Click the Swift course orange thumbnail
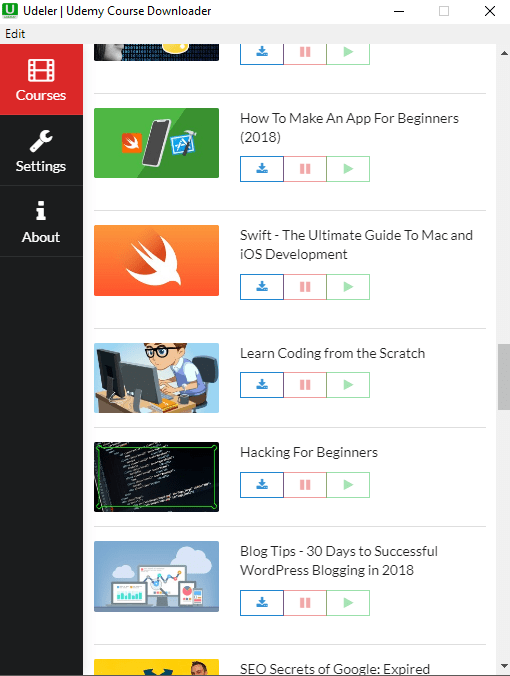This screenshot has width=510, height=676. pos(156,260)
